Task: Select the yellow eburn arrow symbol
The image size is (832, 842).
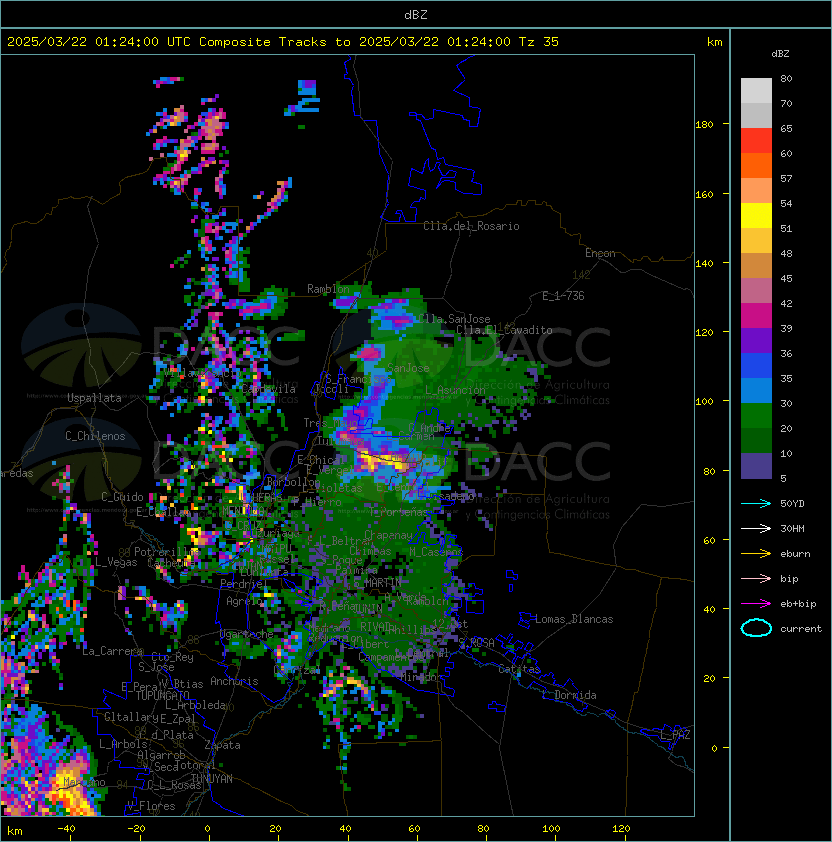Action: point(756,554)
